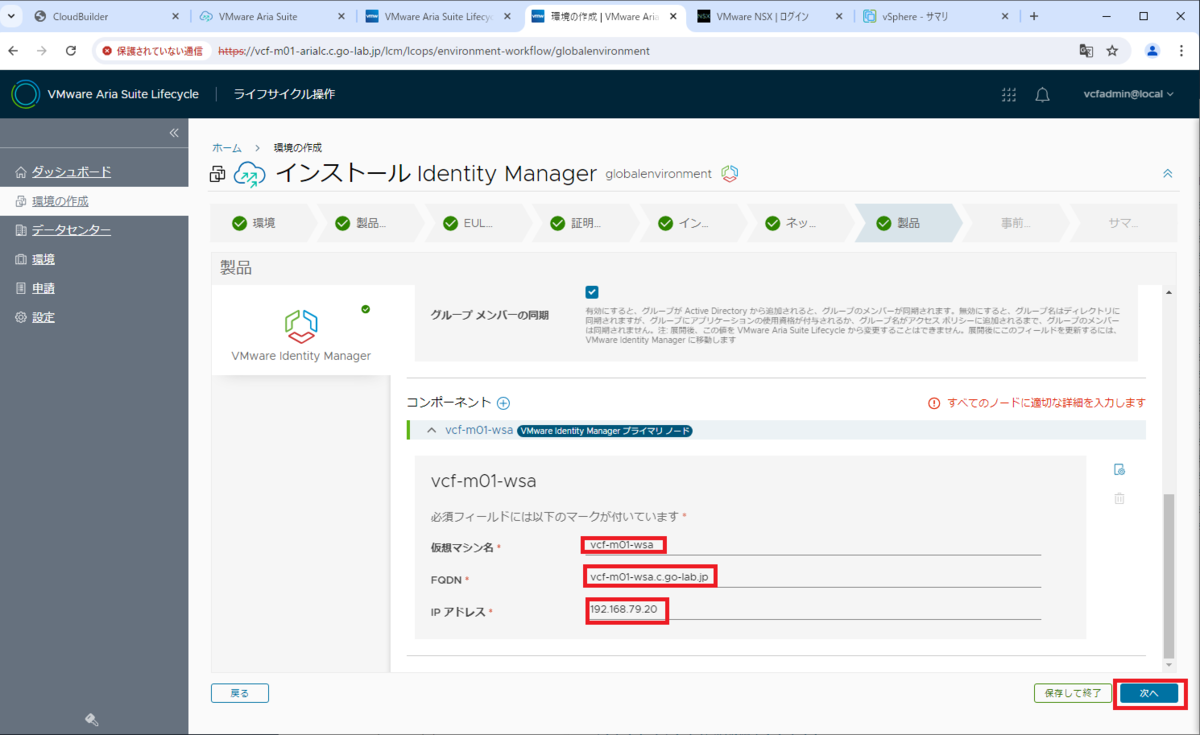Collapse the wizard header double-chevron
Viewport: 1200px width, 735px height.
point(1167,174)
